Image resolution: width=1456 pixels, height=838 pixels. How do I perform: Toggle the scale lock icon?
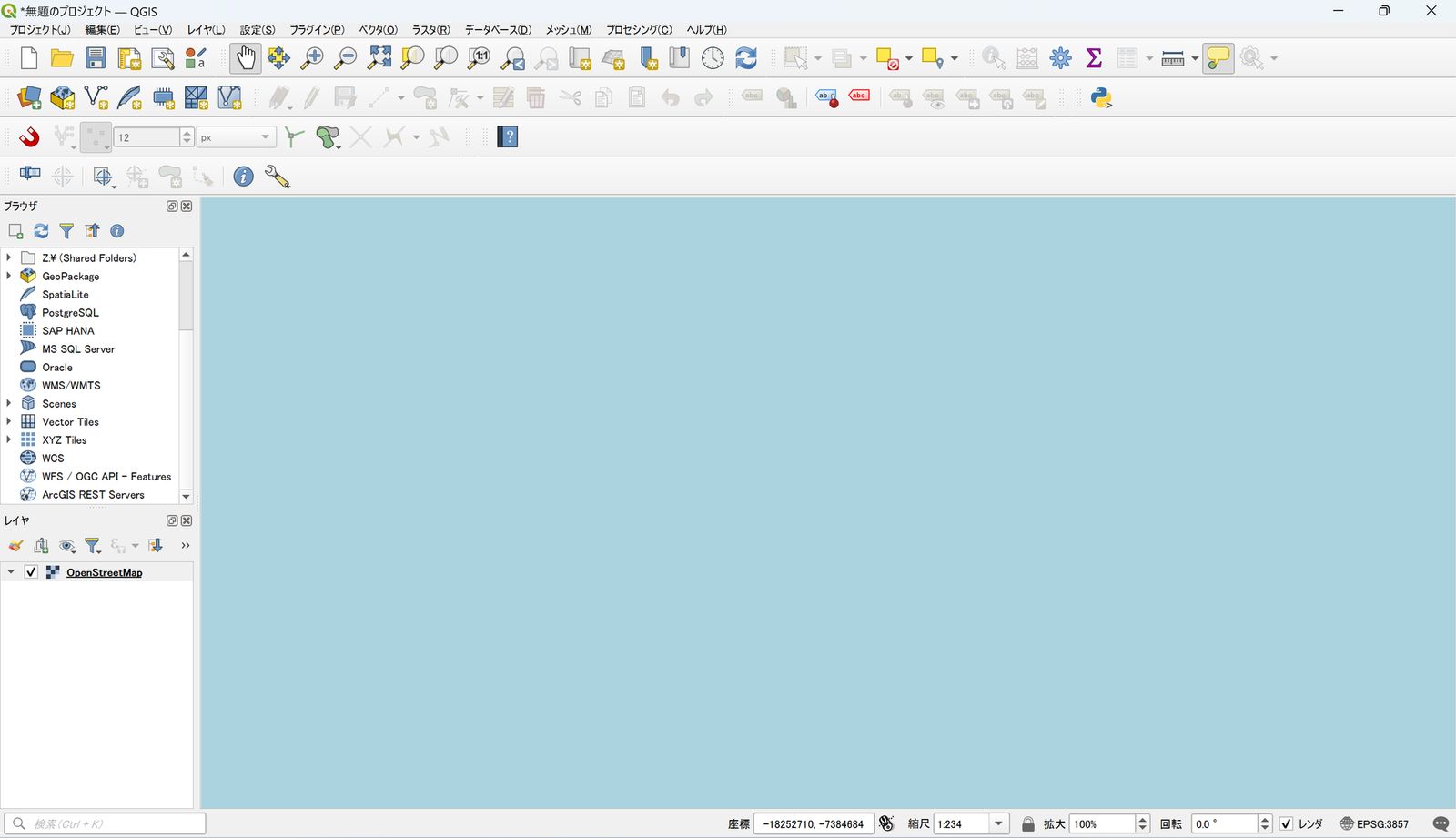point(1028,824)
